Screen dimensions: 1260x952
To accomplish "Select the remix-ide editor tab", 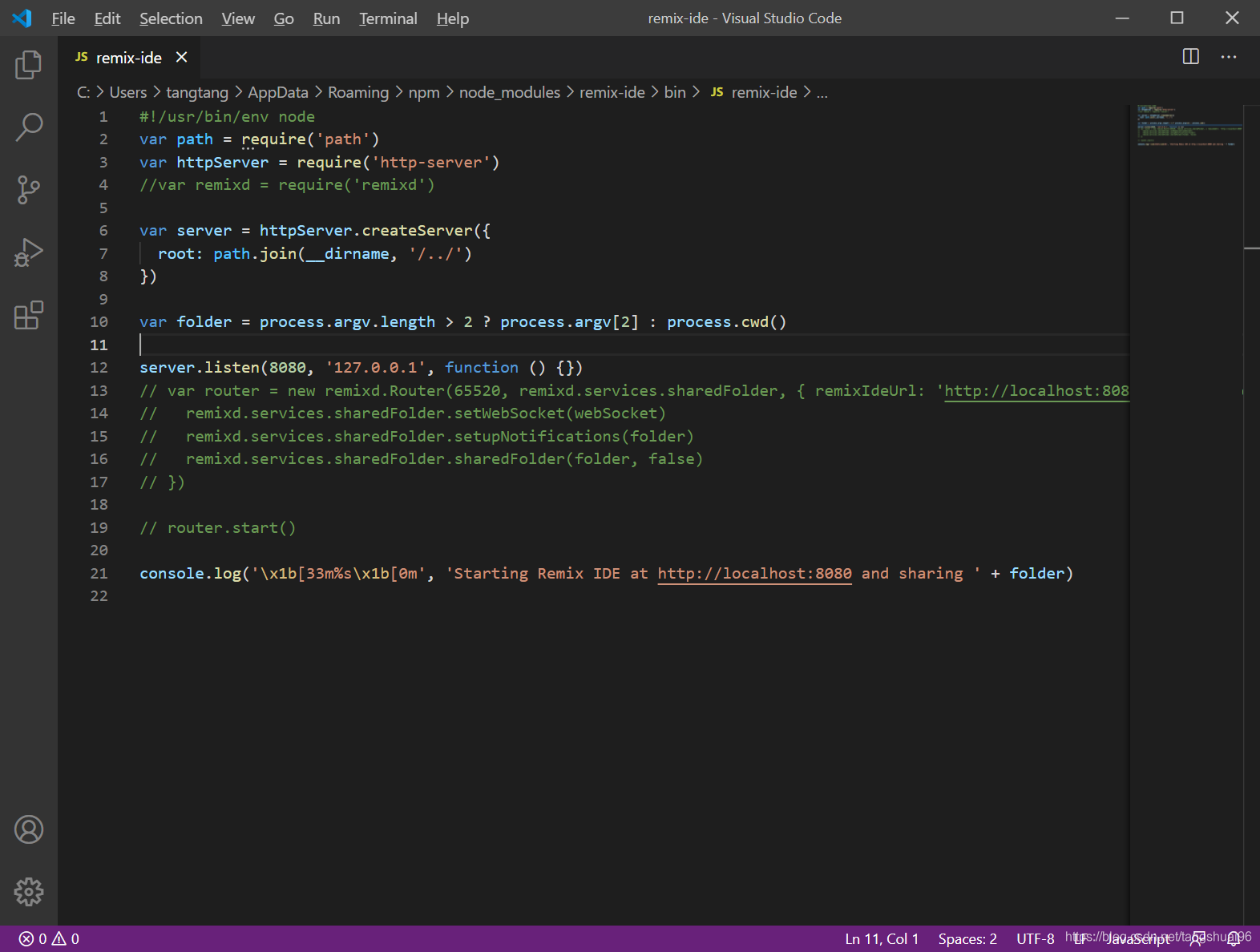I will coord(128,58).
